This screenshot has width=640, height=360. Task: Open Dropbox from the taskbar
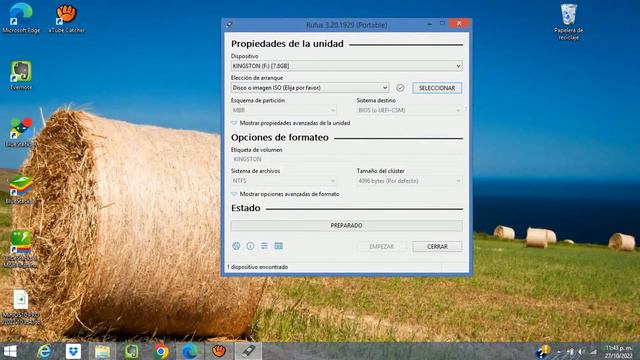(x=73, y=351)
